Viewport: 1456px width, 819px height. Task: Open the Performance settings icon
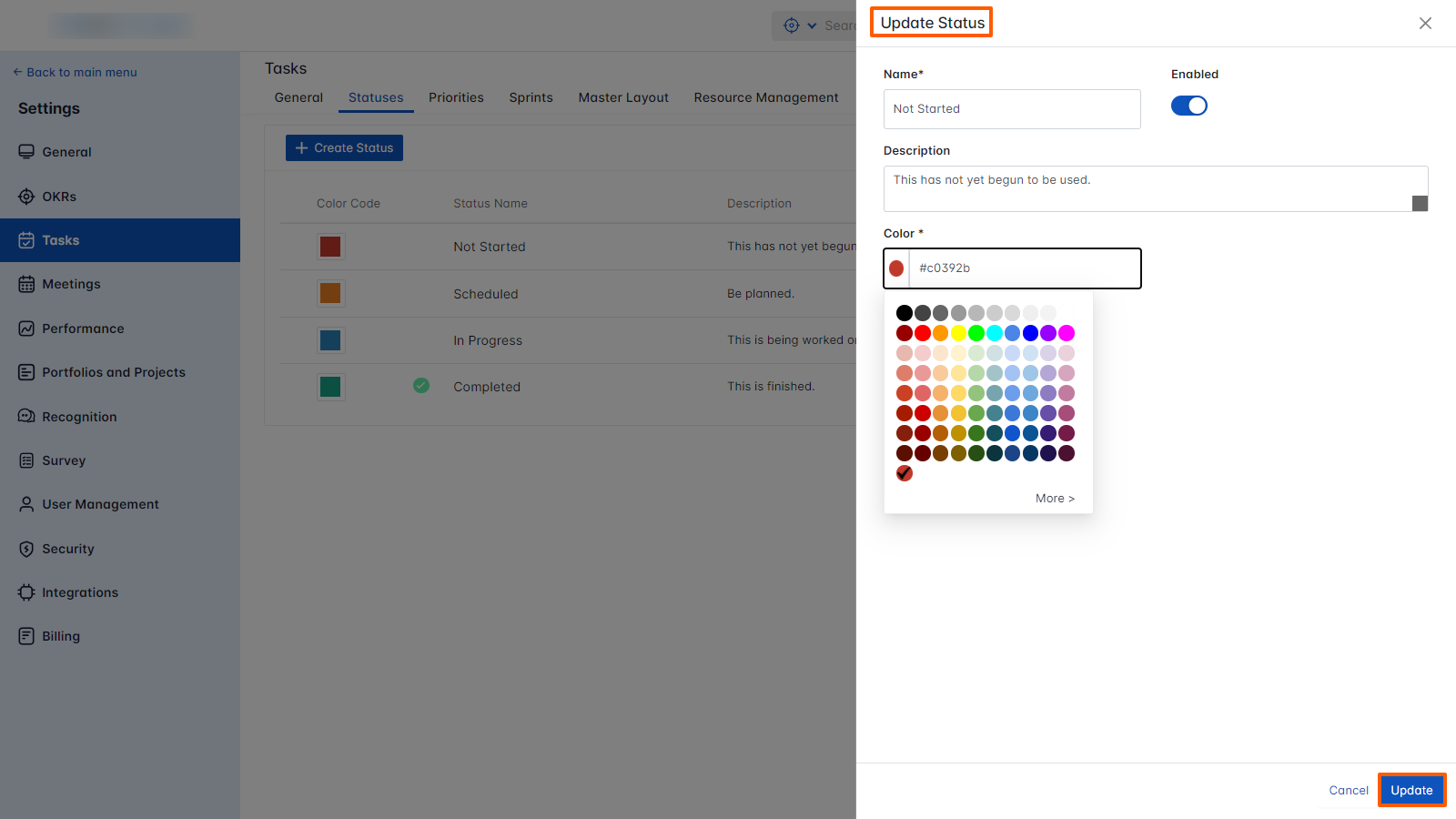[x=26, y=328]
